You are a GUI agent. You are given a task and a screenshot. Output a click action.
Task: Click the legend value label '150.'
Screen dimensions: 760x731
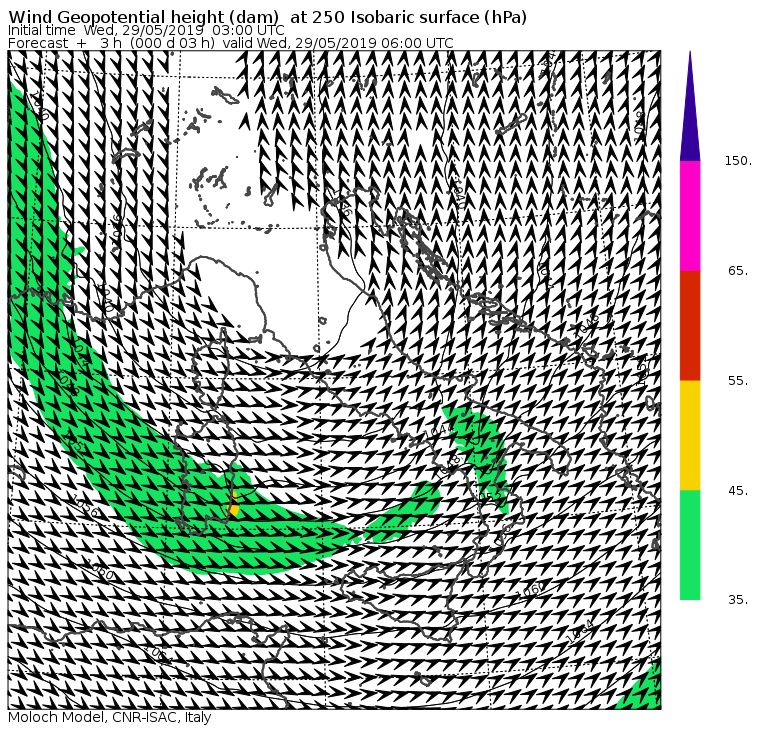coord(738,161)
